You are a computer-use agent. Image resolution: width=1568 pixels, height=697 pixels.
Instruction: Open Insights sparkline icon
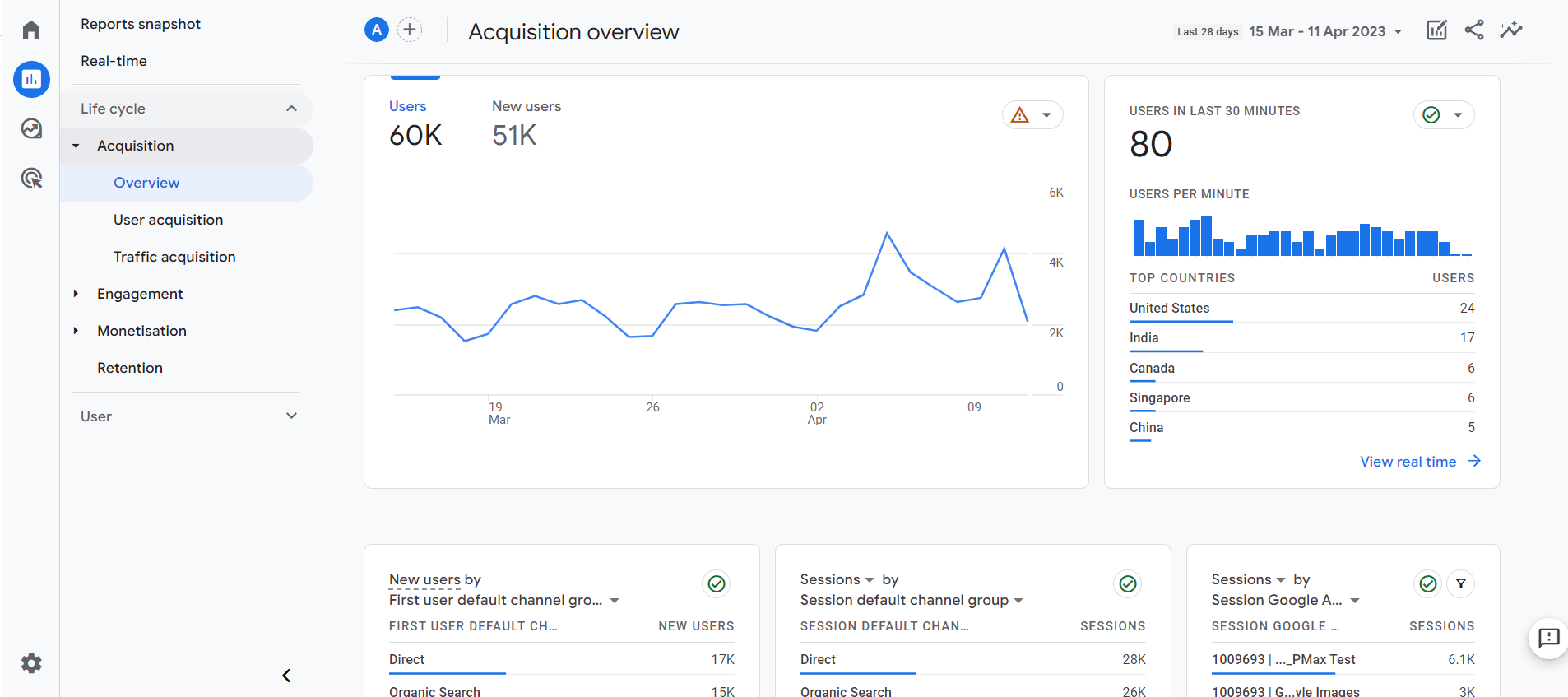pyautogui.click(x=1511, y=30)
